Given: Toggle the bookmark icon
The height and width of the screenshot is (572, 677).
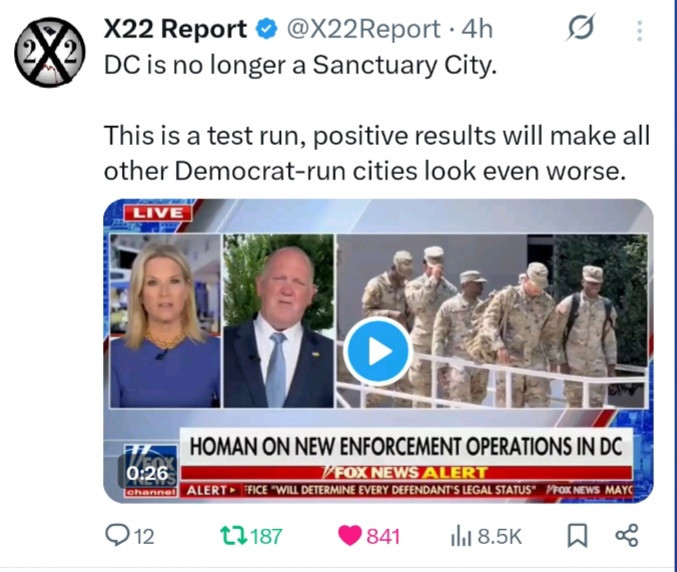Looking at the screenshot, I should coord(577,536).
